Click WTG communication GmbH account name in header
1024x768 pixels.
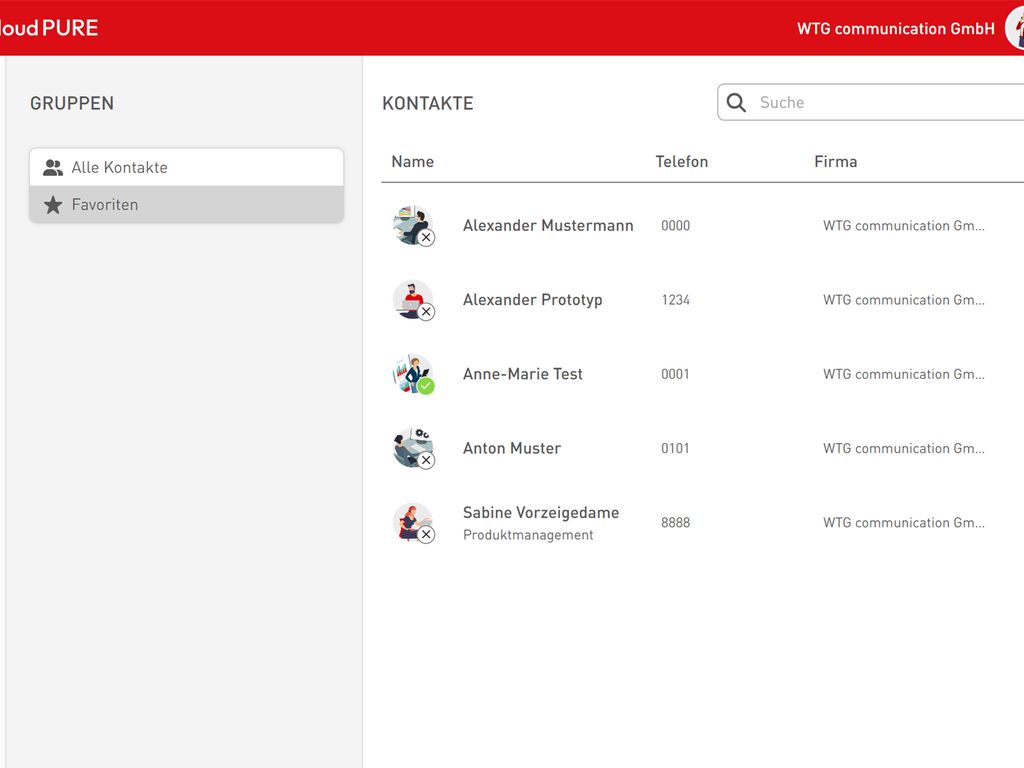[895, 29]
